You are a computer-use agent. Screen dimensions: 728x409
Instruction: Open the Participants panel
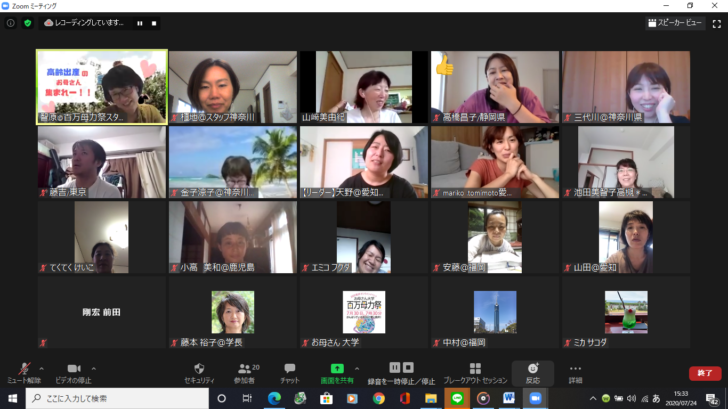pos(245,368)
